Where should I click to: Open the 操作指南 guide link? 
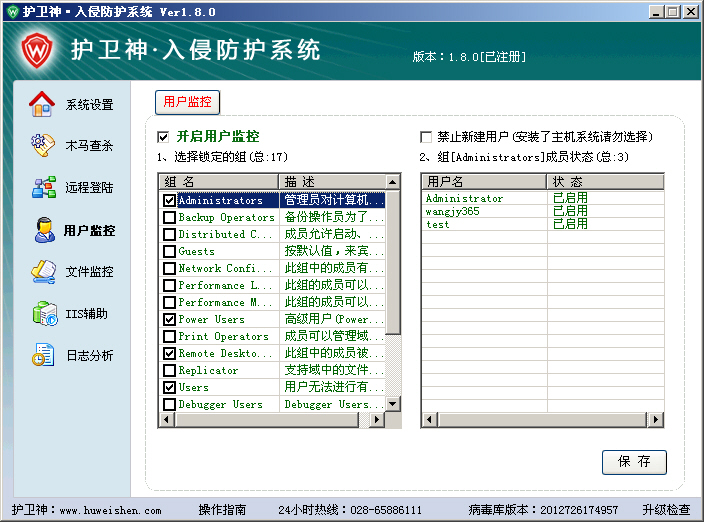click(222, 509)
